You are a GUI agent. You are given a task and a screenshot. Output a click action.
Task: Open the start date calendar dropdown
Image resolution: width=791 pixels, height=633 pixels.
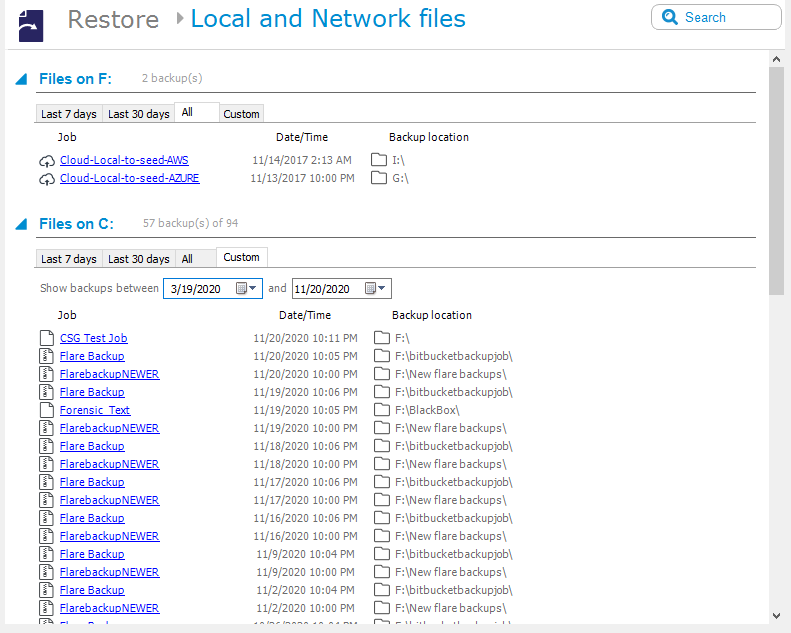(247, 289)
